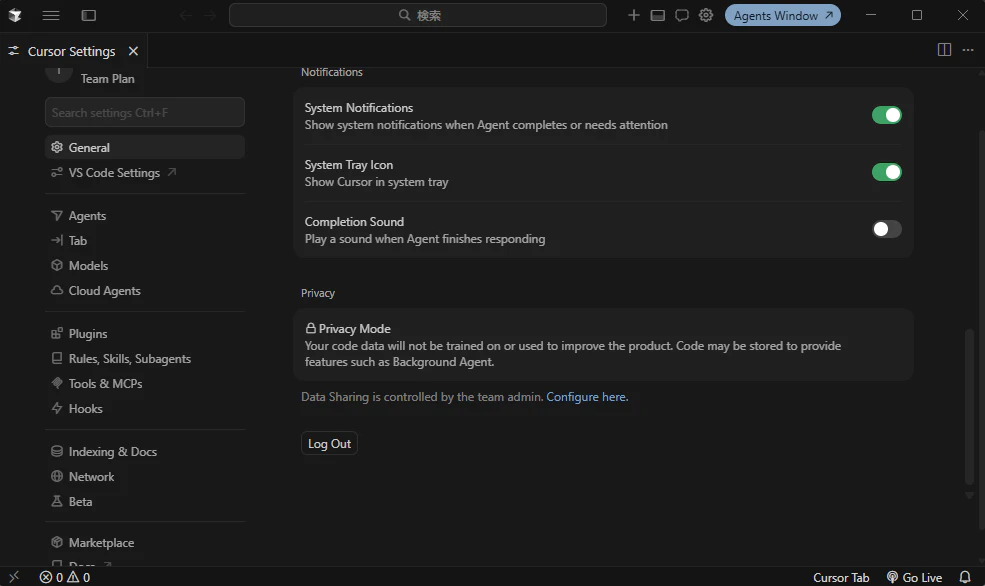Open Beta settings section

tap(145, 502)
